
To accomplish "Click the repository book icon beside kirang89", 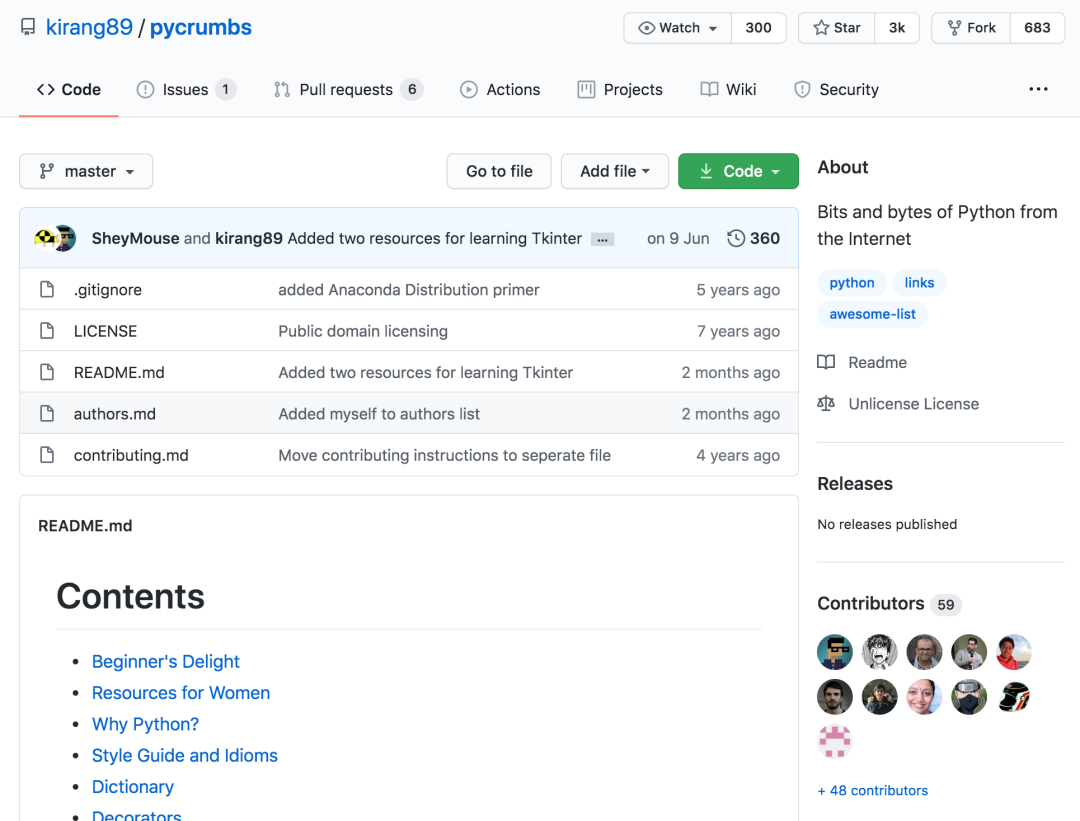I will pyautogui.click(x=28, y=28).
